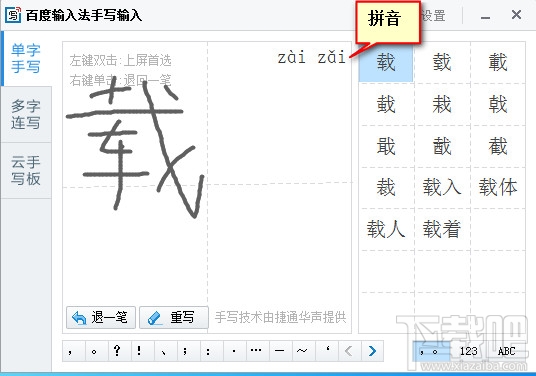Pick candidate character 裁
Screen dimensions: 536x376
pos(386,187)
